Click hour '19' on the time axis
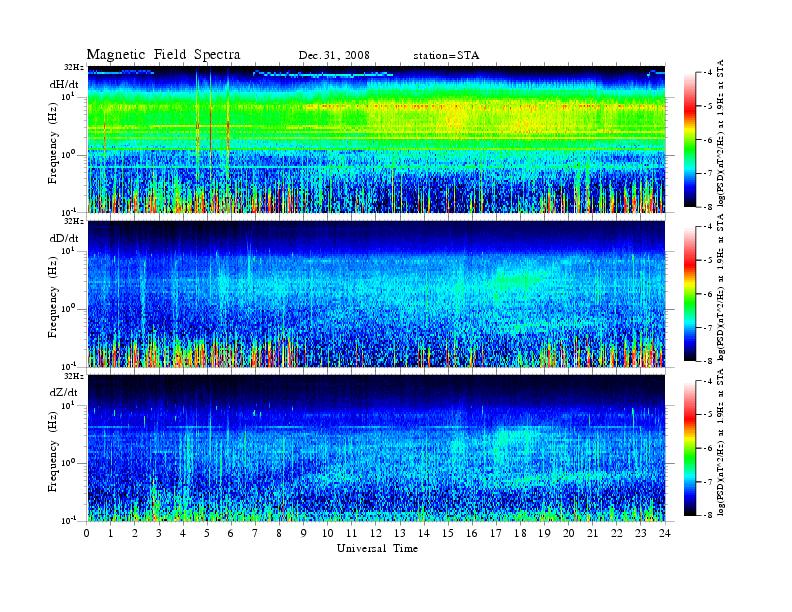The width and height of the screenshot is (792, 612). pos(544,533)
